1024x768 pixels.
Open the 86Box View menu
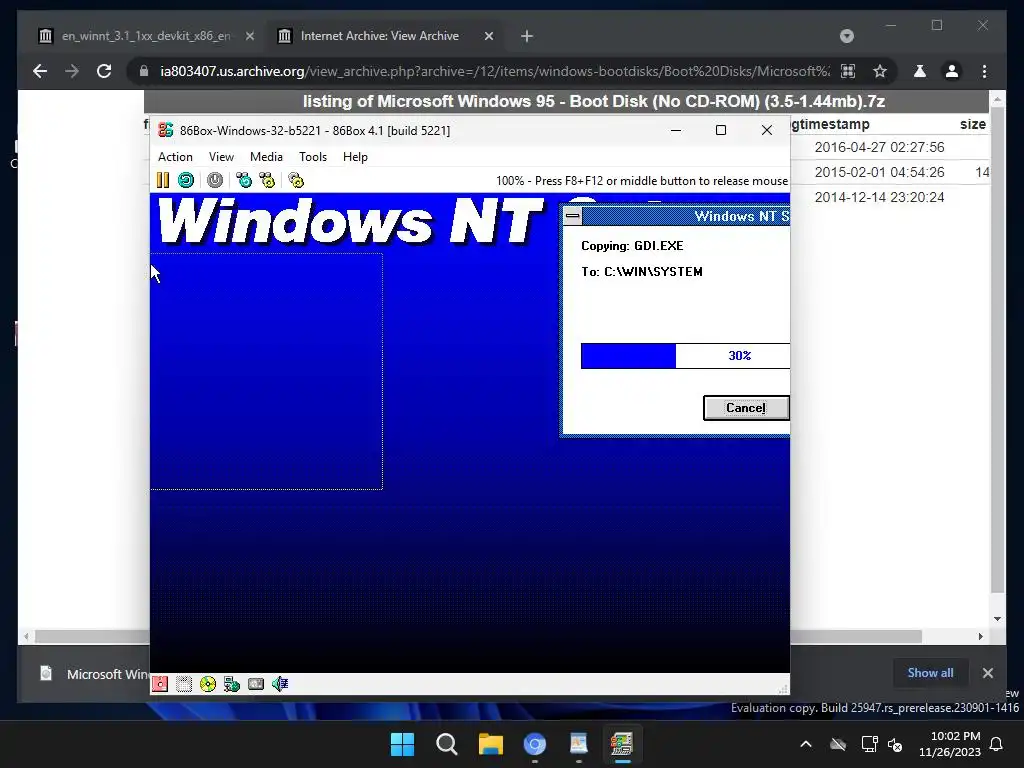pos(221,157)
